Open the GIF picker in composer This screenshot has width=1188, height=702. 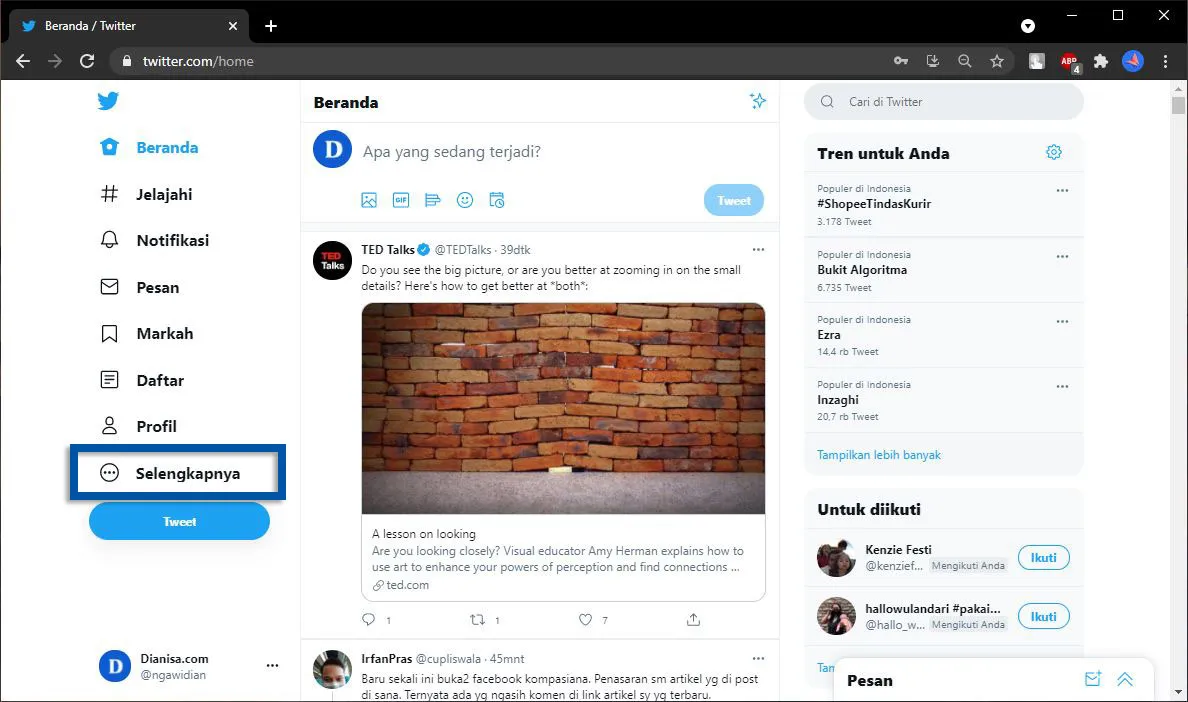401,200
